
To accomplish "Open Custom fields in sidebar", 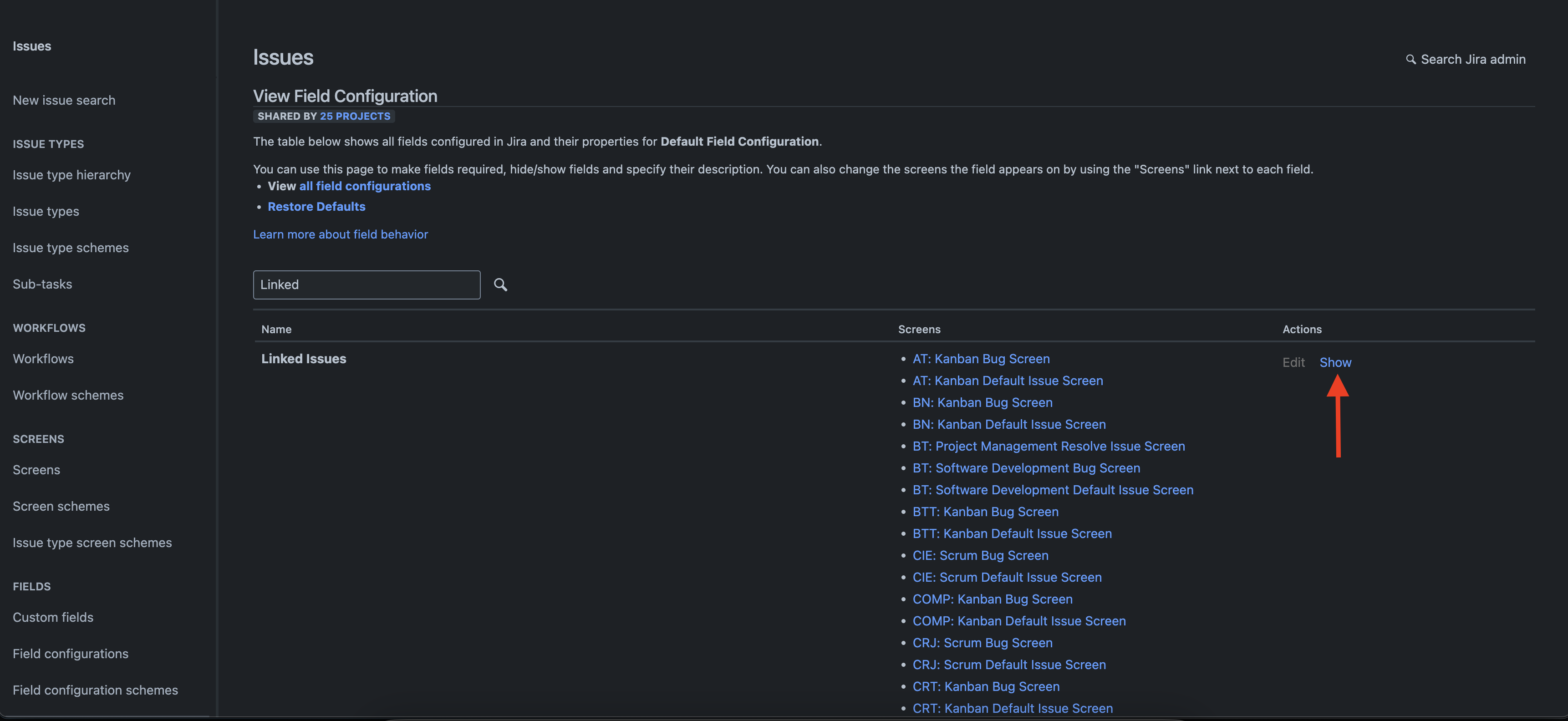I will (x=53, y=618).
